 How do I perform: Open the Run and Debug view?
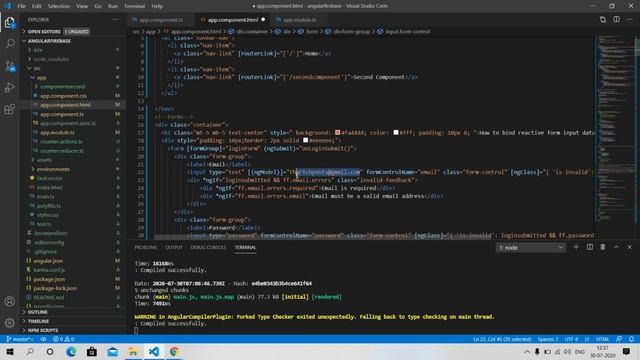(10, 87)
